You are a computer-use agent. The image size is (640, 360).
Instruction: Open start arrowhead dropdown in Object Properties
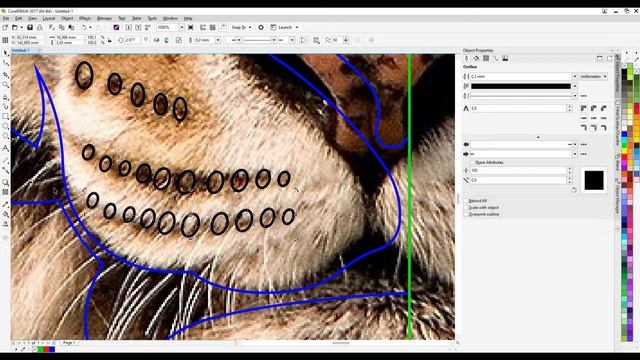click(574, 144)
